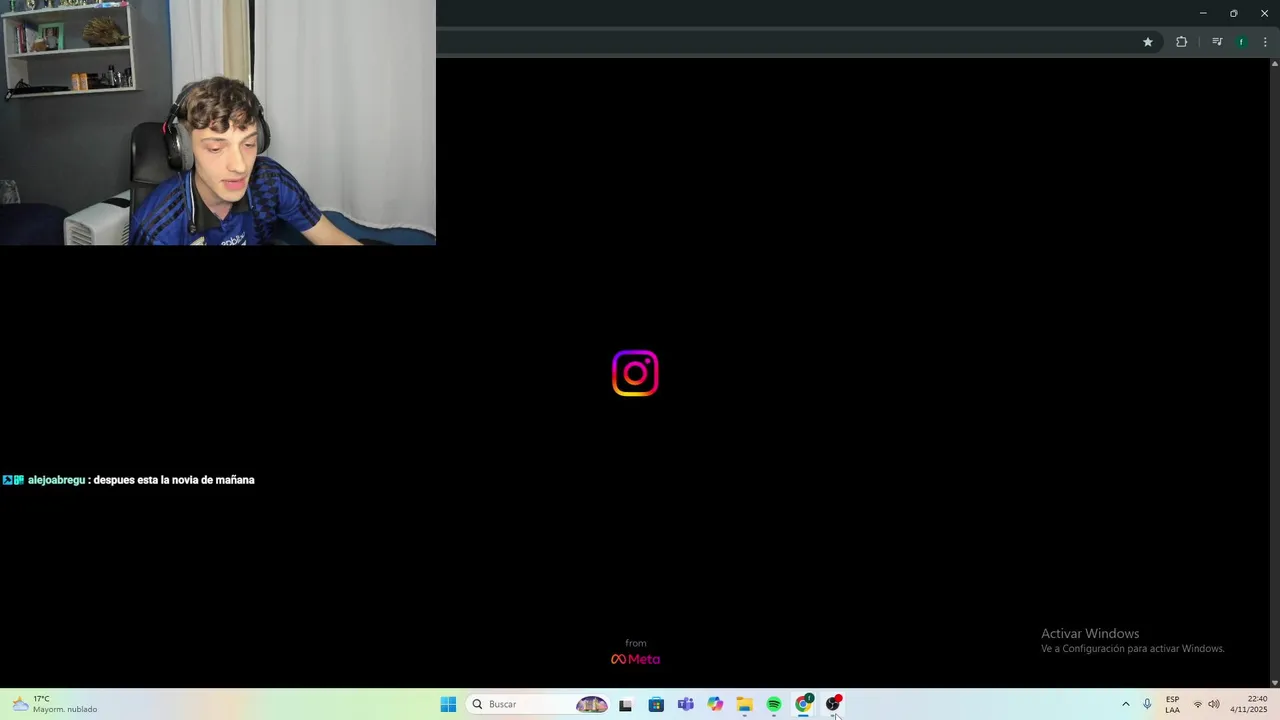Screen dimensions: 1280x720
Task: Open Chrome three-dot menu
Action: click(1265, 42)
